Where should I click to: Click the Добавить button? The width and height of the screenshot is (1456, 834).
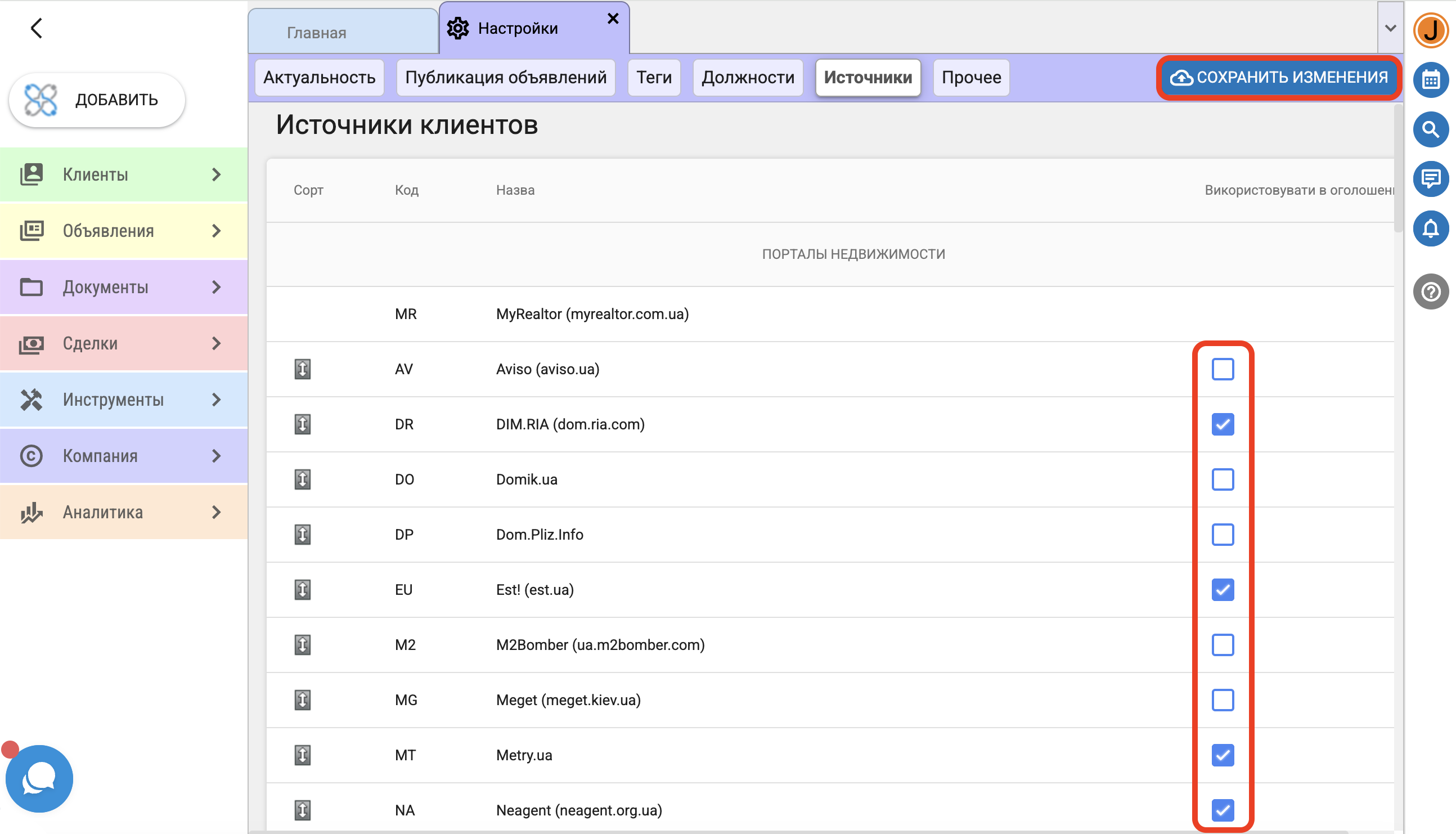[x=97, y=100]
